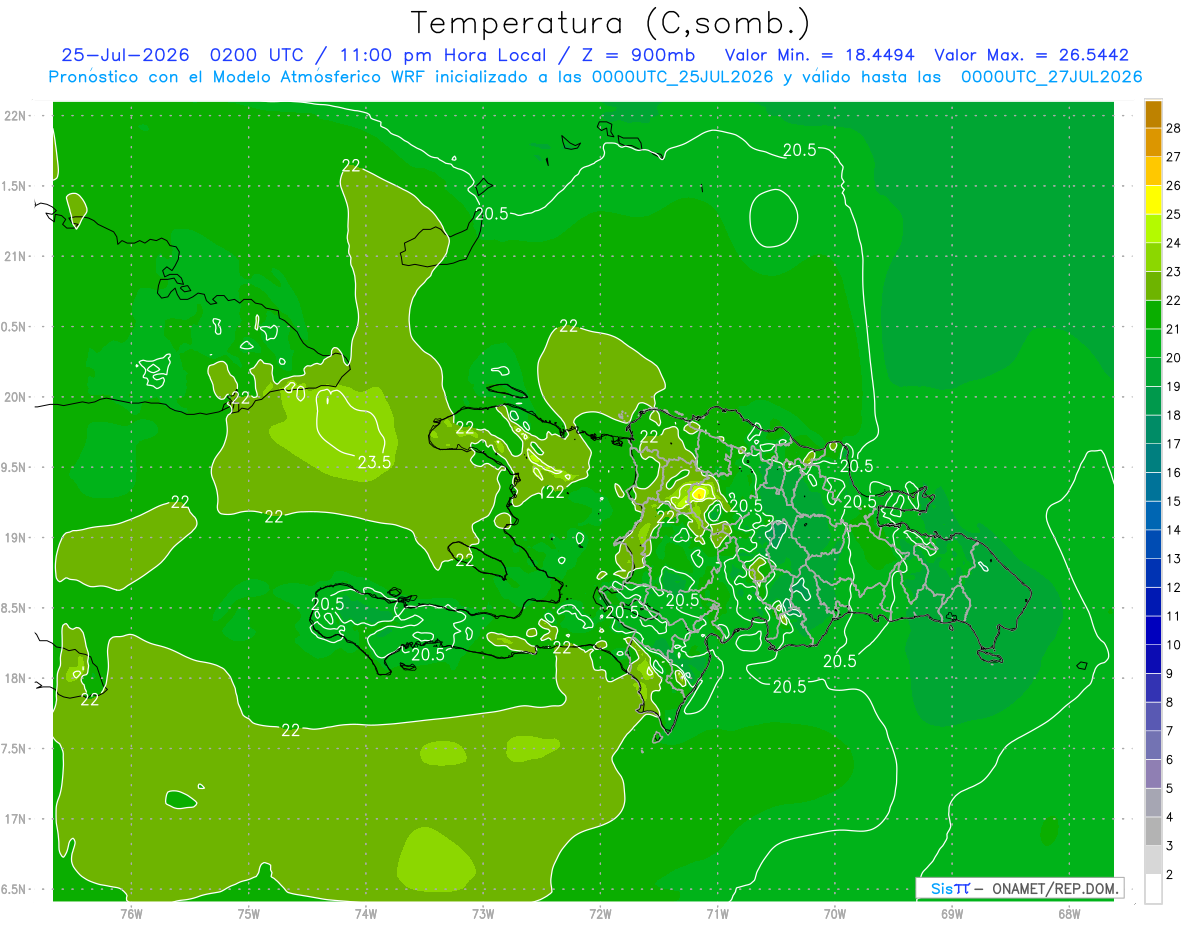The height and width of the screenshot is (927, 1200).
Task: Select the 'SisPI - ONAMET/REP.DOM.' credit label
Action: [x=1020, y=888]
